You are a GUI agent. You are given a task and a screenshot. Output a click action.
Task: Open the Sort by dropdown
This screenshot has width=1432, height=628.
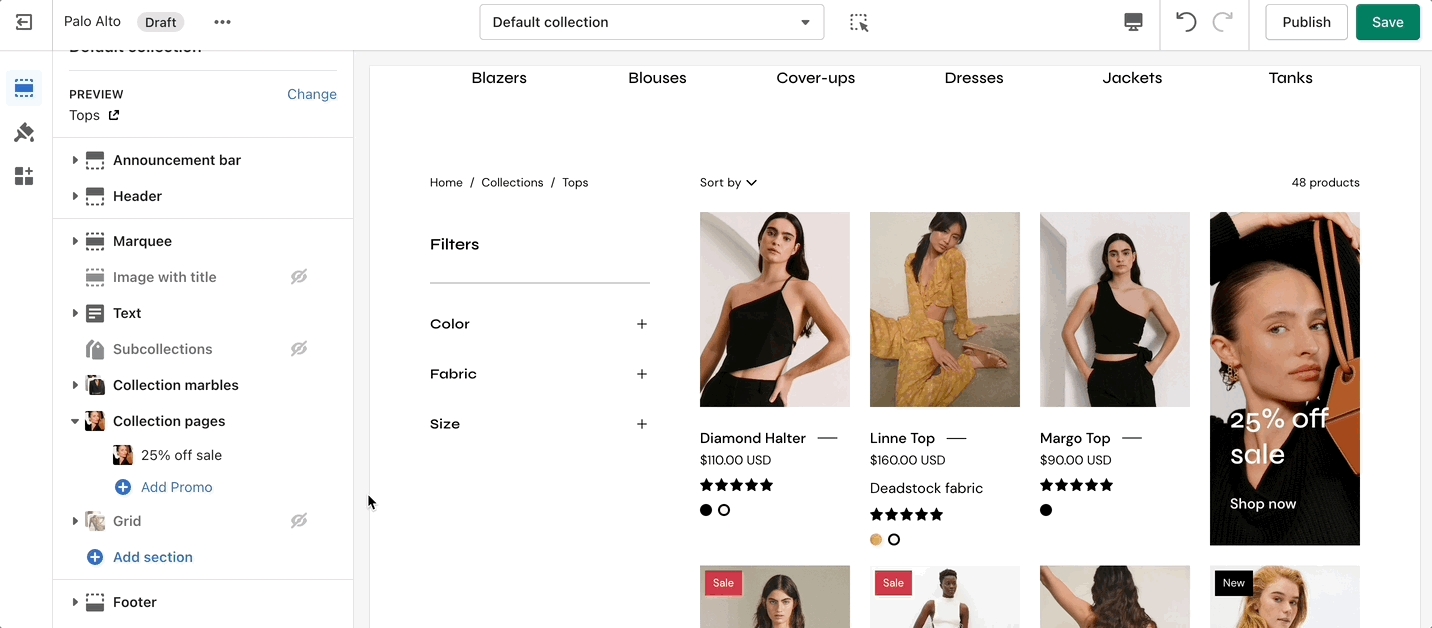point(728,183)
